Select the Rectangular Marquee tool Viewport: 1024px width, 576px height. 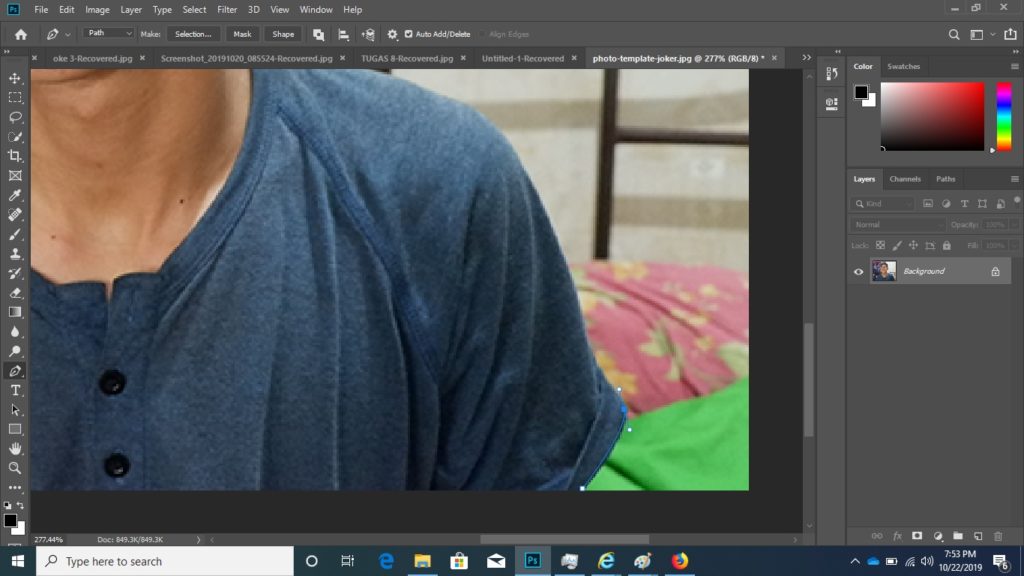coord(15,98)
